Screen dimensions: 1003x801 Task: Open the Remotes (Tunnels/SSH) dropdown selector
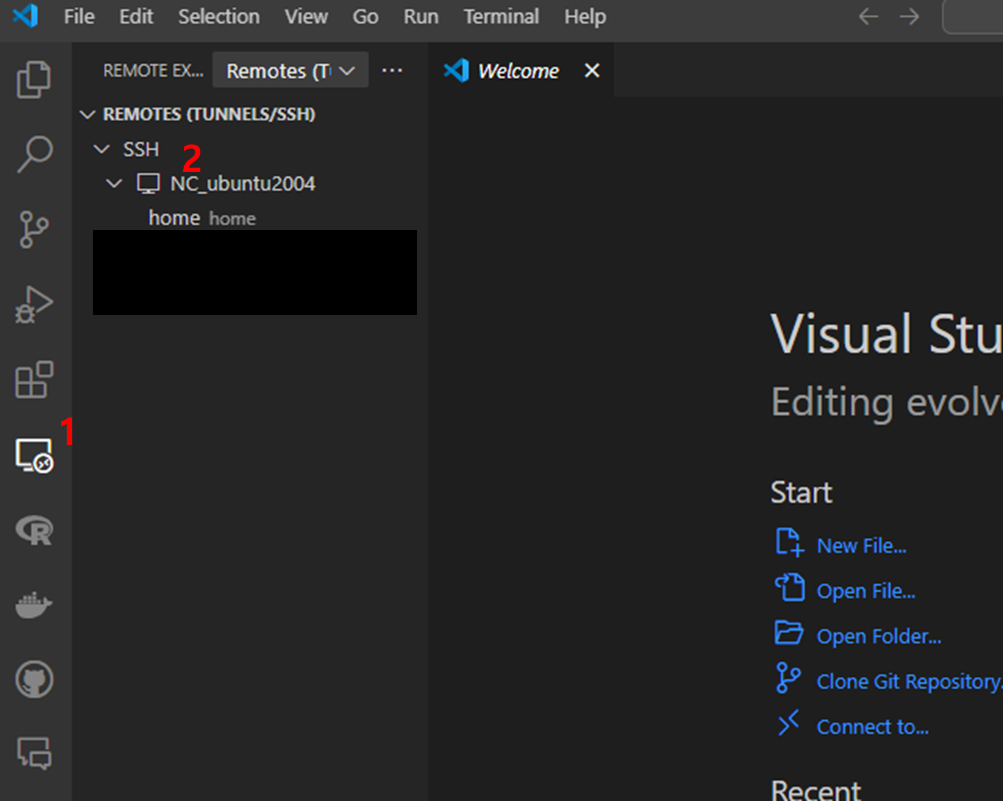coord(290,70)
